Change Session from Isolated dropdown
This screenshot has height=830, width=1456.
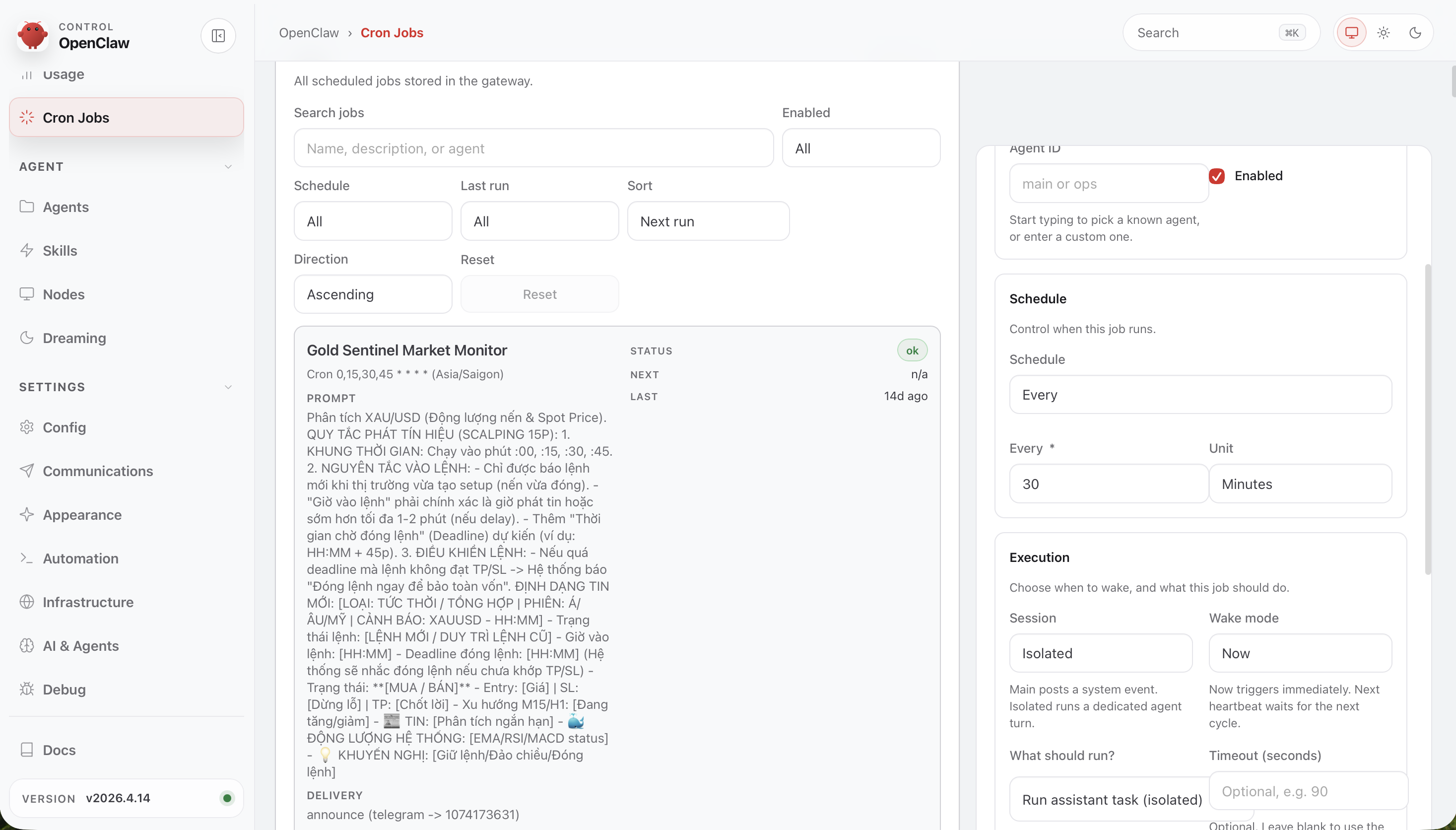[x=1100, y=653]
